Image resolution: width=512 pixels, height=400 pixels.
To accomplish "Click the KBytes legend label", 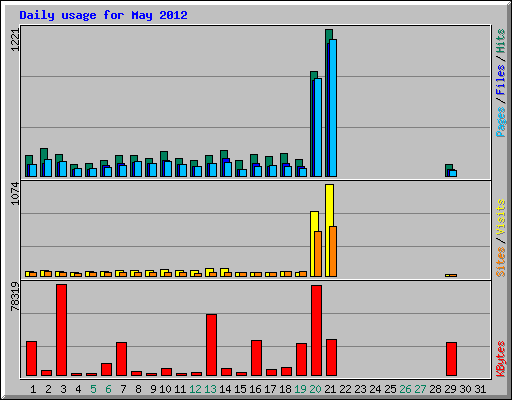I will tap(501, 359).
